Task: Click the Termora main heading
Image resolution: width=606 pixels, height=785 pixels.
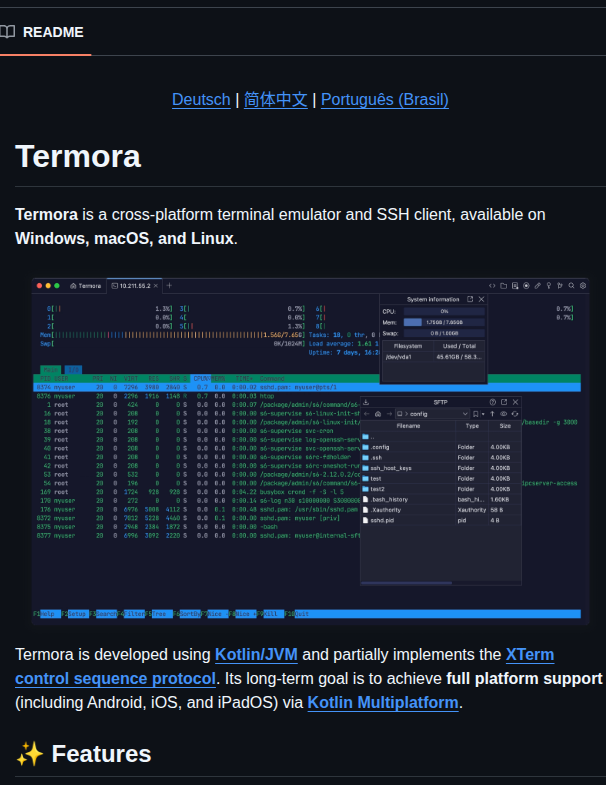Action: point(78,156)
